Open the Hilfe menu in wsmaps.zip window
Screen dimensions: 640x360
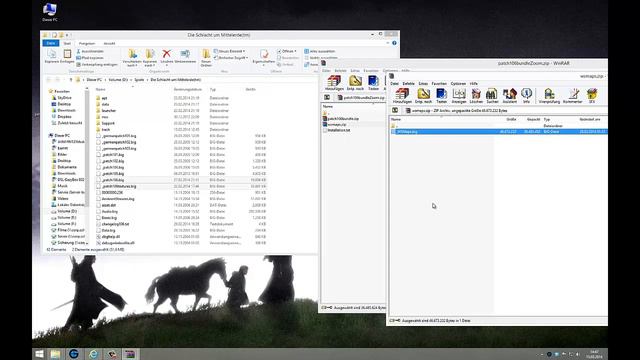pyautogui.click(x=473, y=83)
